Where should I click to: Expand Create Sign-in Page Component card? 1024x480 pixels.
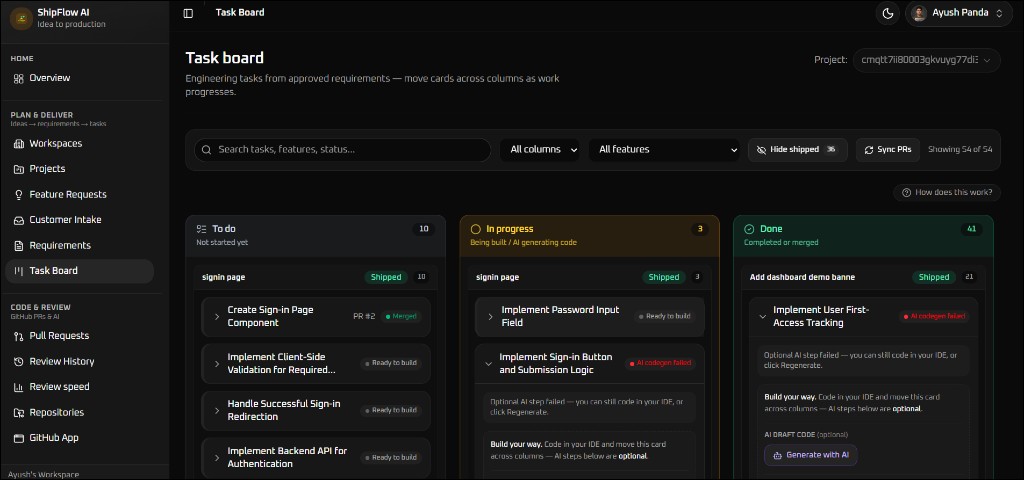[x=217, y=317]
